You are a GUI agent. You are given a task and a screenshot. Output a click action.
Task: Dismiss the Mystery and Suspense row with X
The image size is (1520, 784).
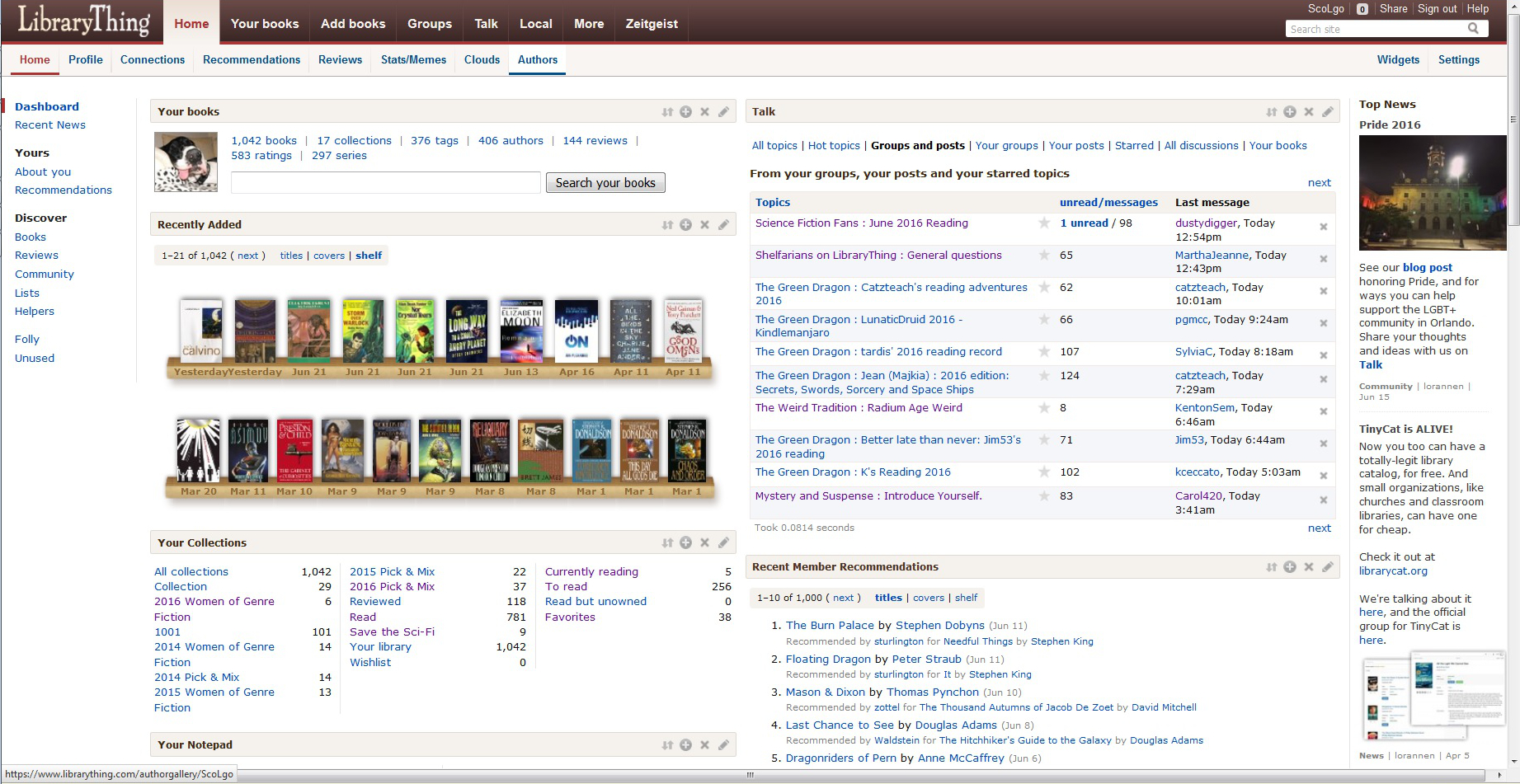coord(1324,500)
